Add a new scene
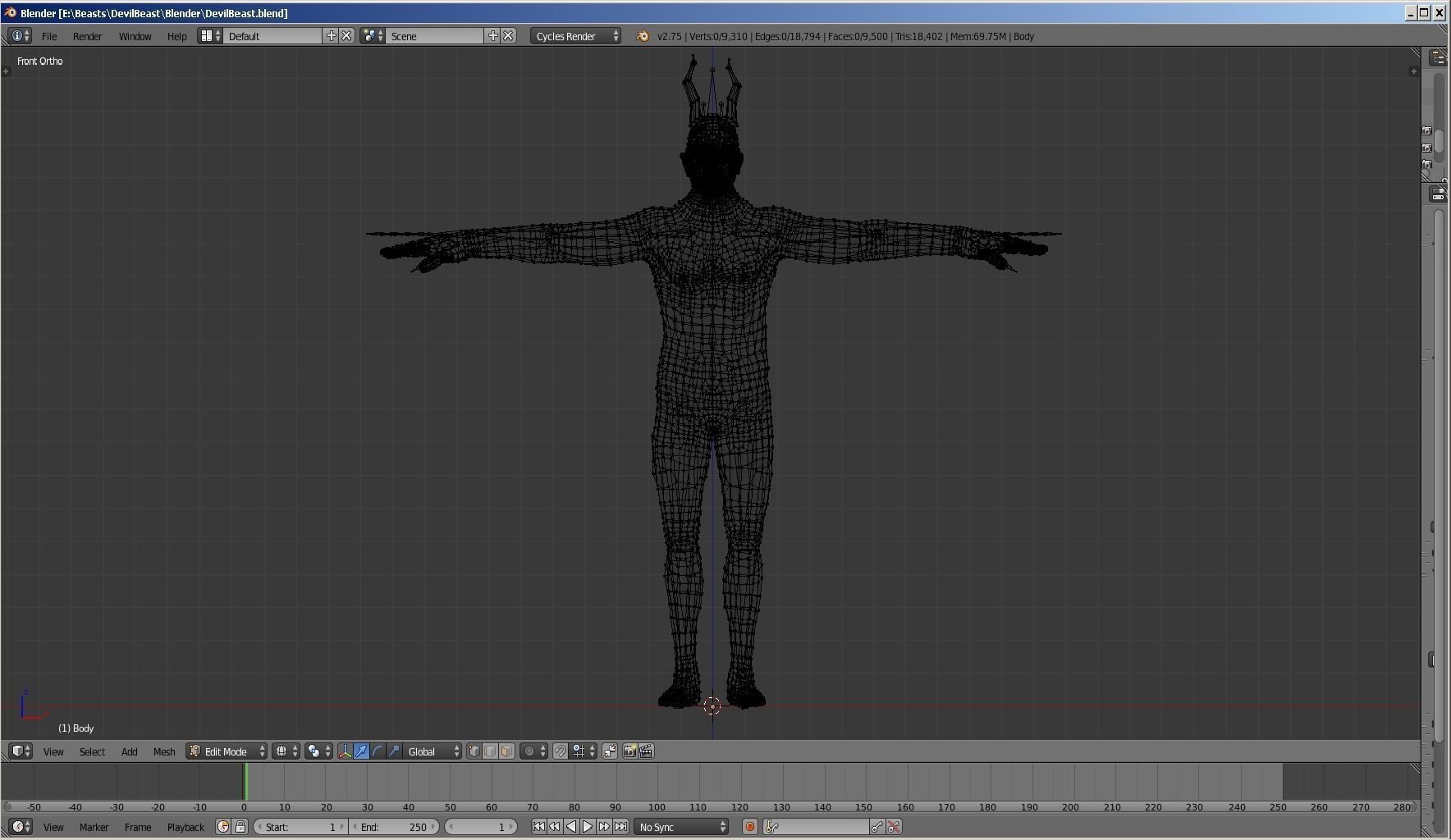1451x840 pixels. point(492,36)
